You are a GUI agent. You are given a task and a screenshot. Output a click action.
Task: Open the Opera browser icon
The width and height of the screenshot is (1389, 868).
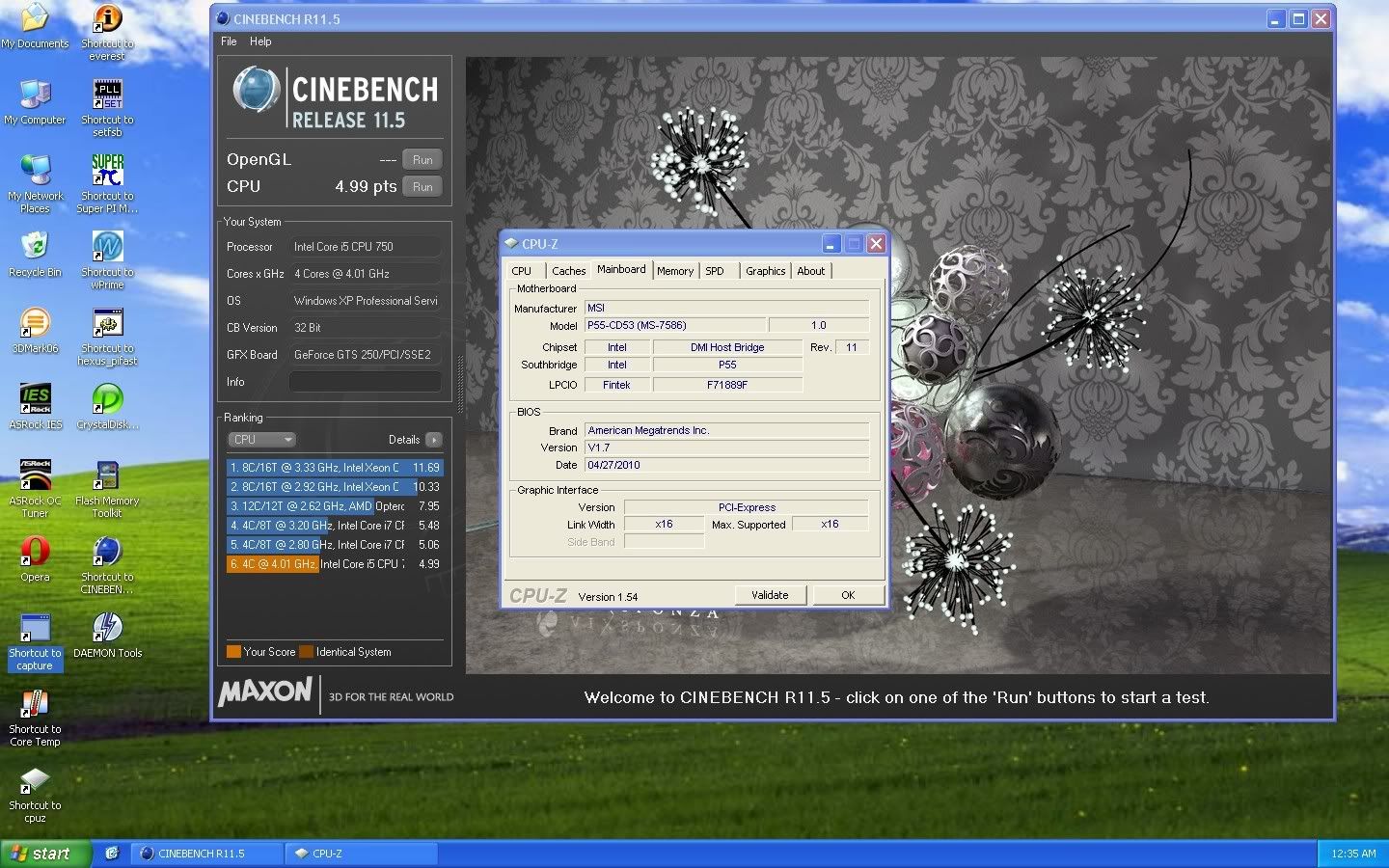pyautogui.click(x=35, y=551)
